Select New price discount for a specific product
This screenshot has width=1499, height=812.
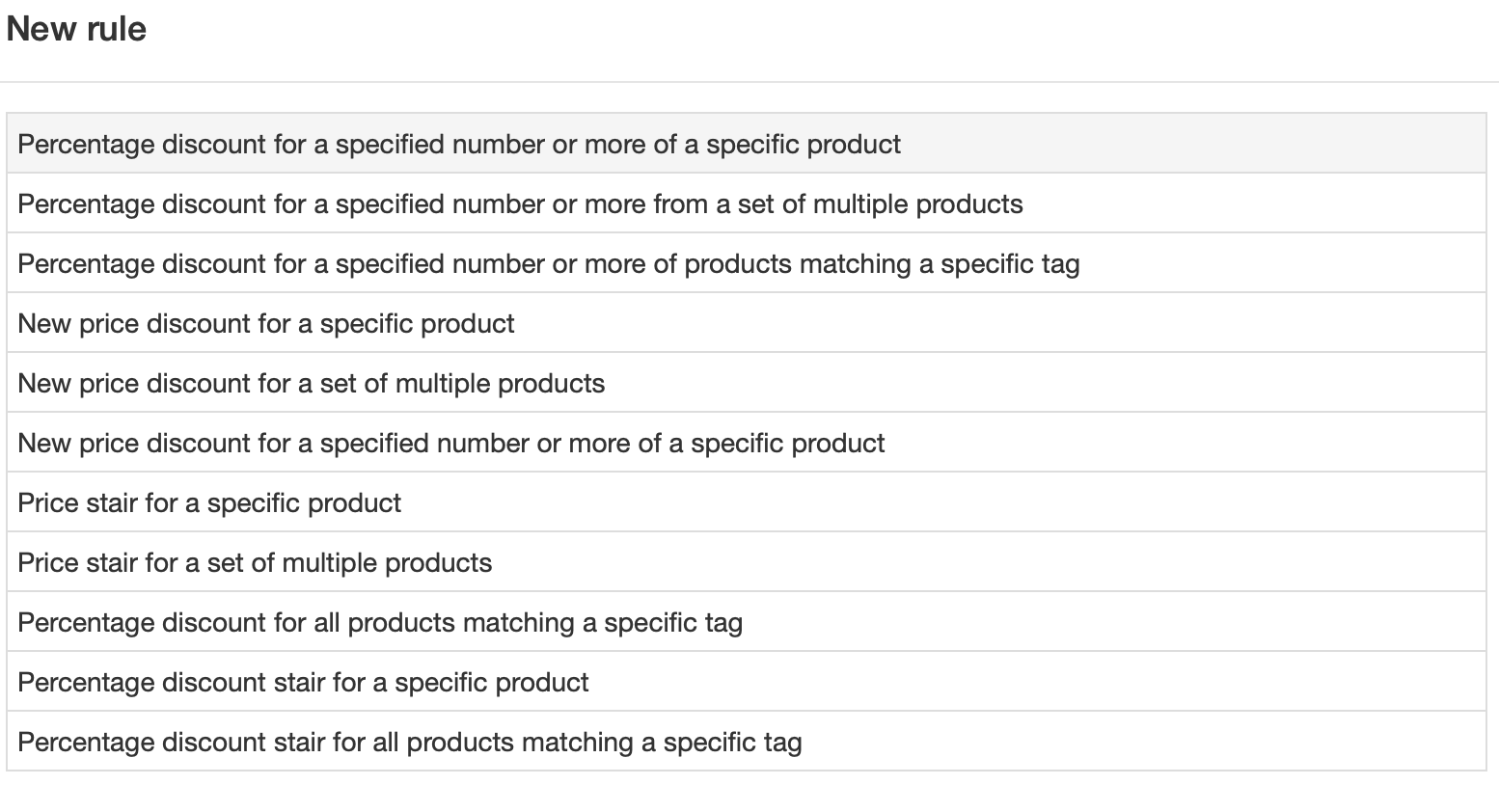pos(266,324)
